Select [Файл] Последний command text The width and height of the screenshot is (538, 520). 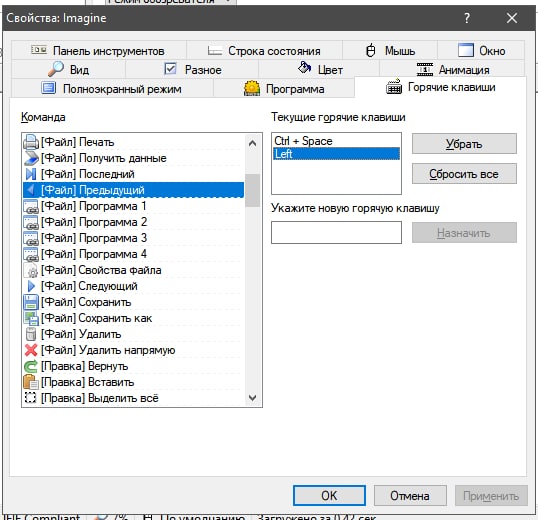88,174
